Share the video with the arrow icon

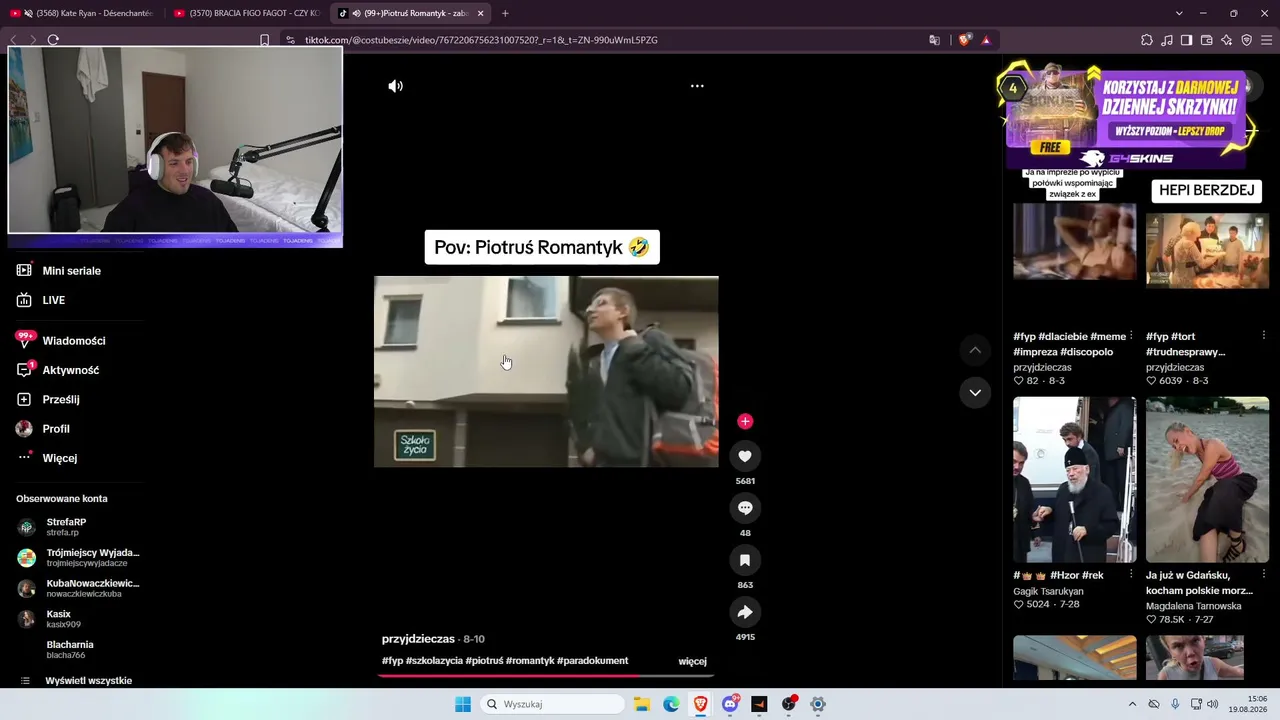click(745, 612)
